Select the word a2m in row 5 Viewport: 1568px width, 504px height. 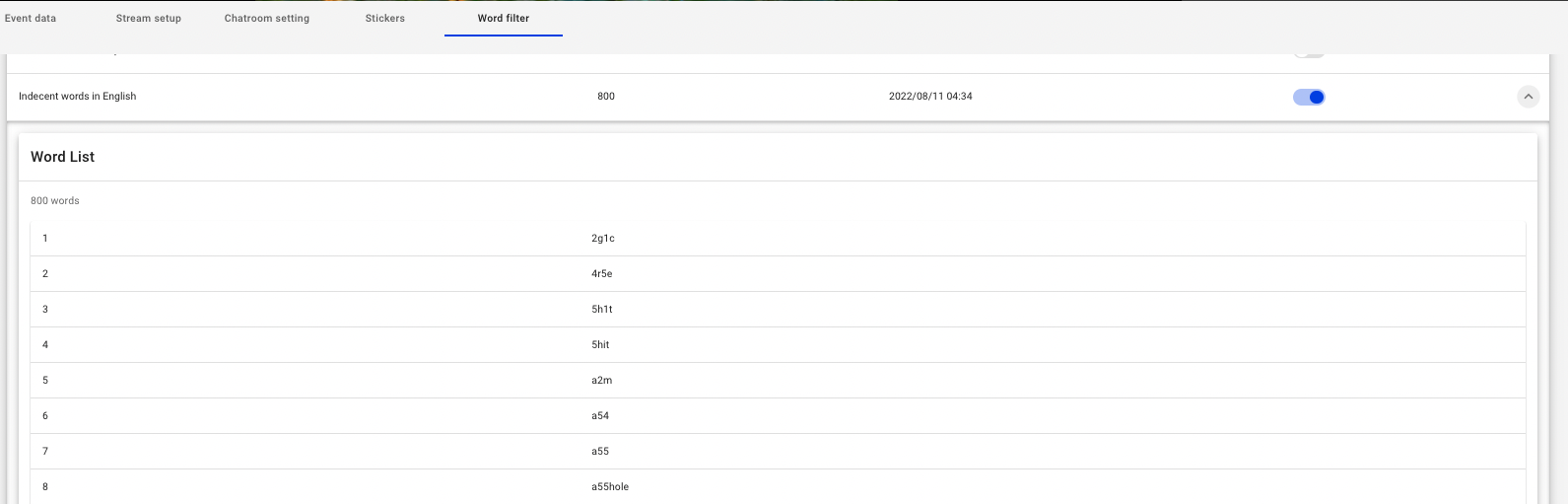coord(602,381)
